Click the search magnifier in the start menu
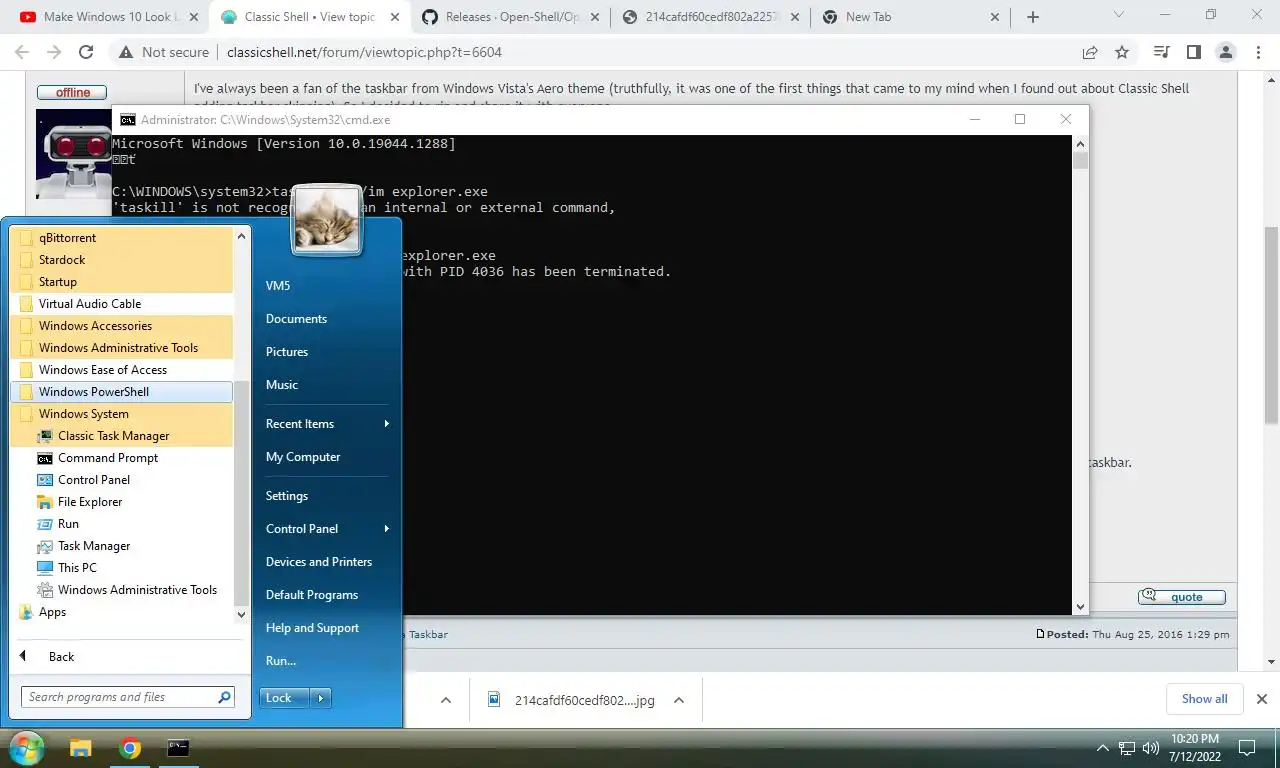The height and width of the screenshot is (768, 1280). [224, 697]
